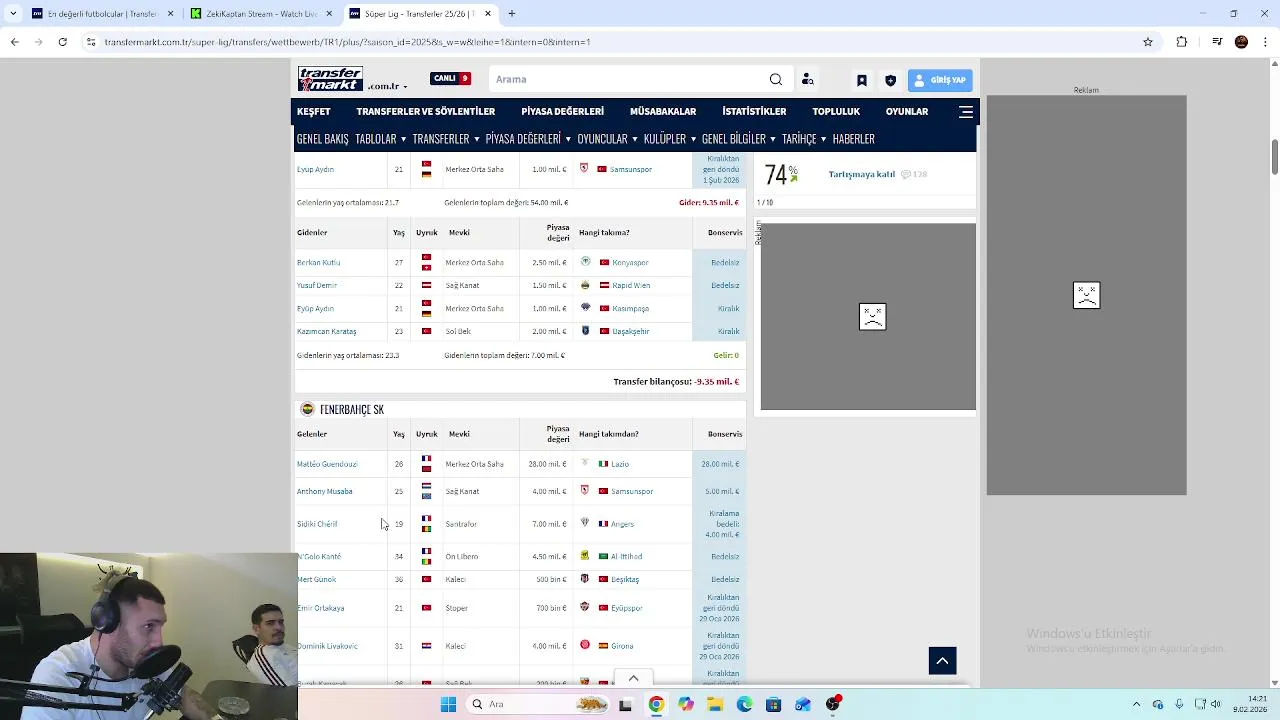
Task: Open a new browser tab
Action: point(512,14)
